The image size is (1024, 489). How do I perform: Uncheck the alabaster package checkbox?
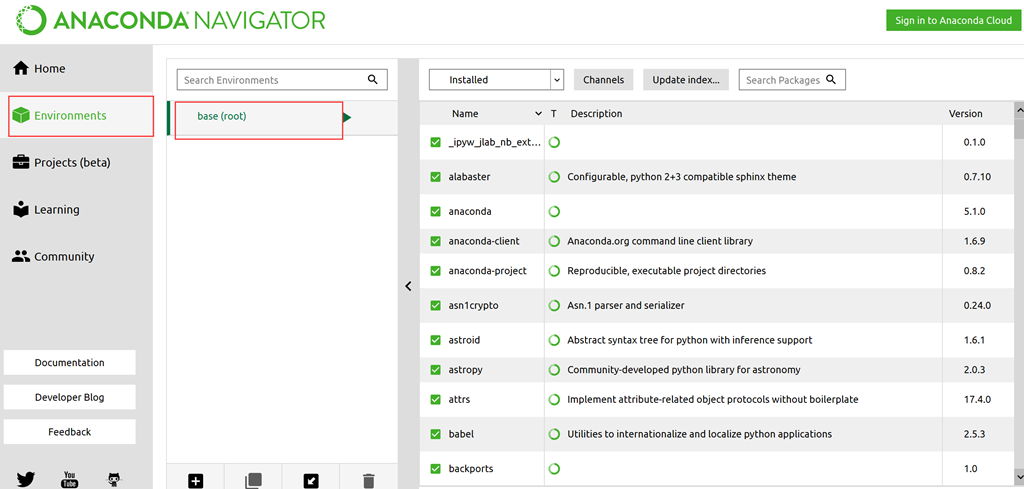(435, 177)
